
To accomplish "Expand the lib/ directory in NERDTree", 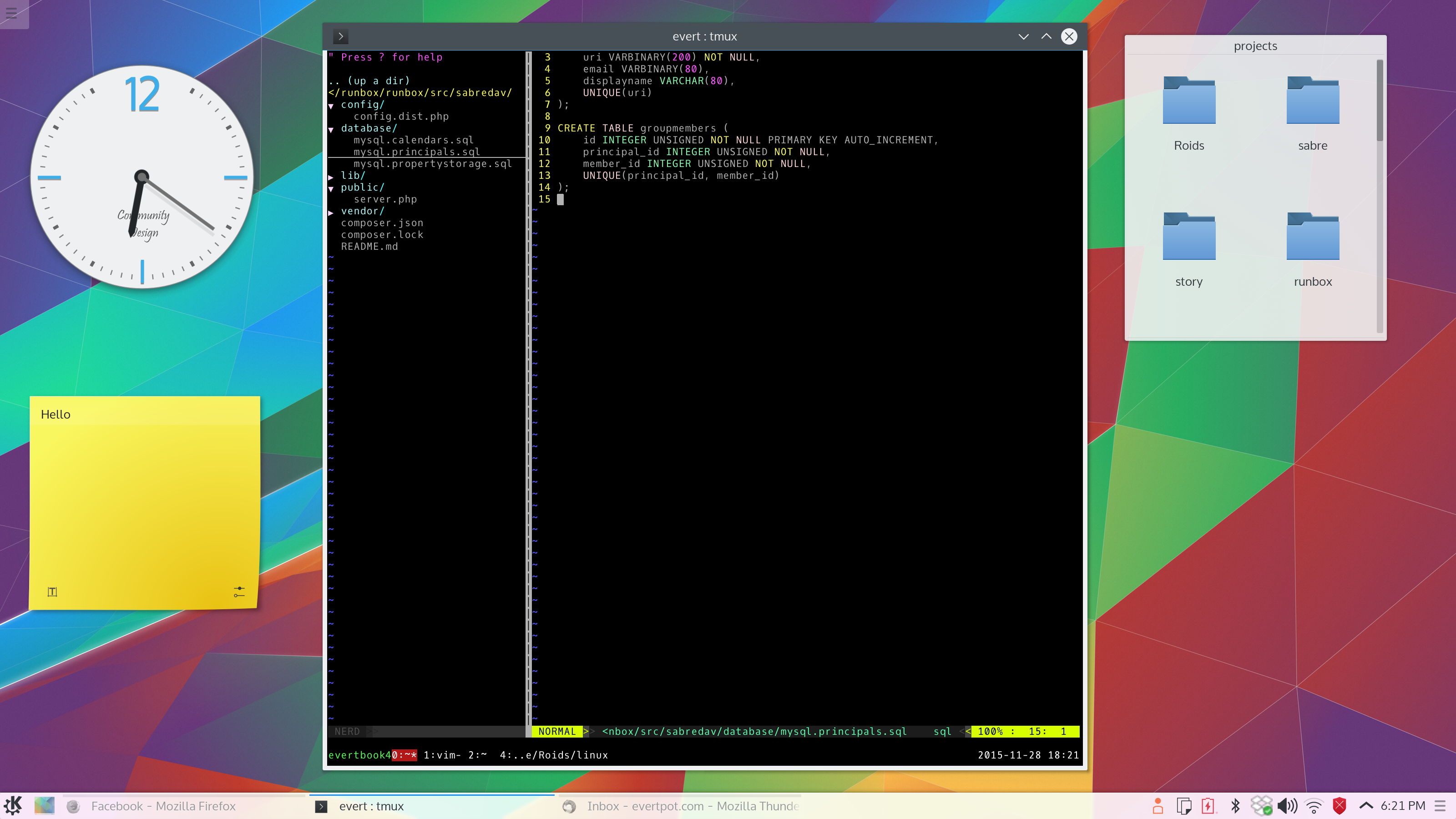I will [x=331, y=177].
